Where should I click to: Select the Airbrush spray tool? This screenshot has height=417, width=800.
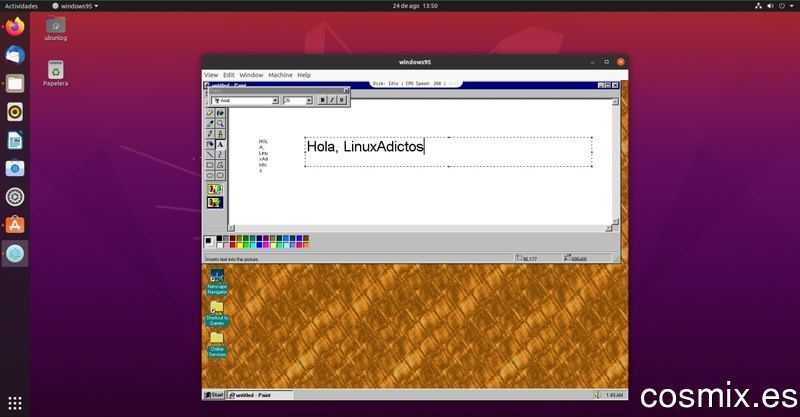[210, 144]
